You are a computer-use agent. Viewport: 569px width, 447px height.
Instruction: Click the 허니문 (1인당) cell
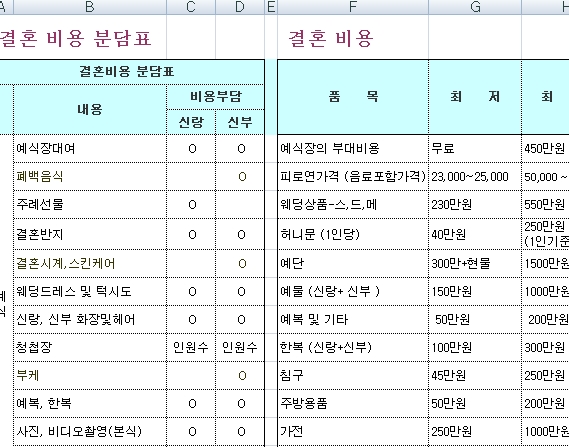click(353, 234)
